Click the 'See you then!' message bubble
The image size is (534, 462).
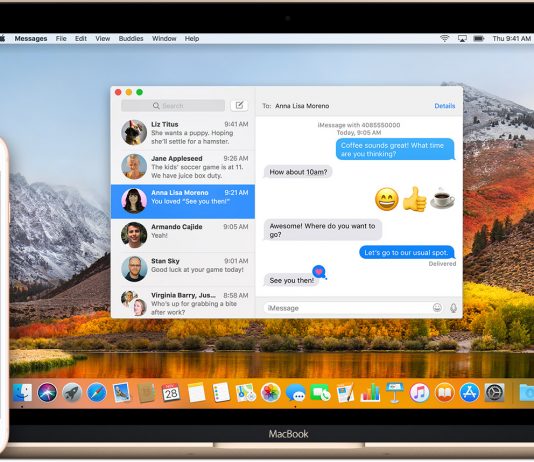pyautogui.click(x=292, y=280)
